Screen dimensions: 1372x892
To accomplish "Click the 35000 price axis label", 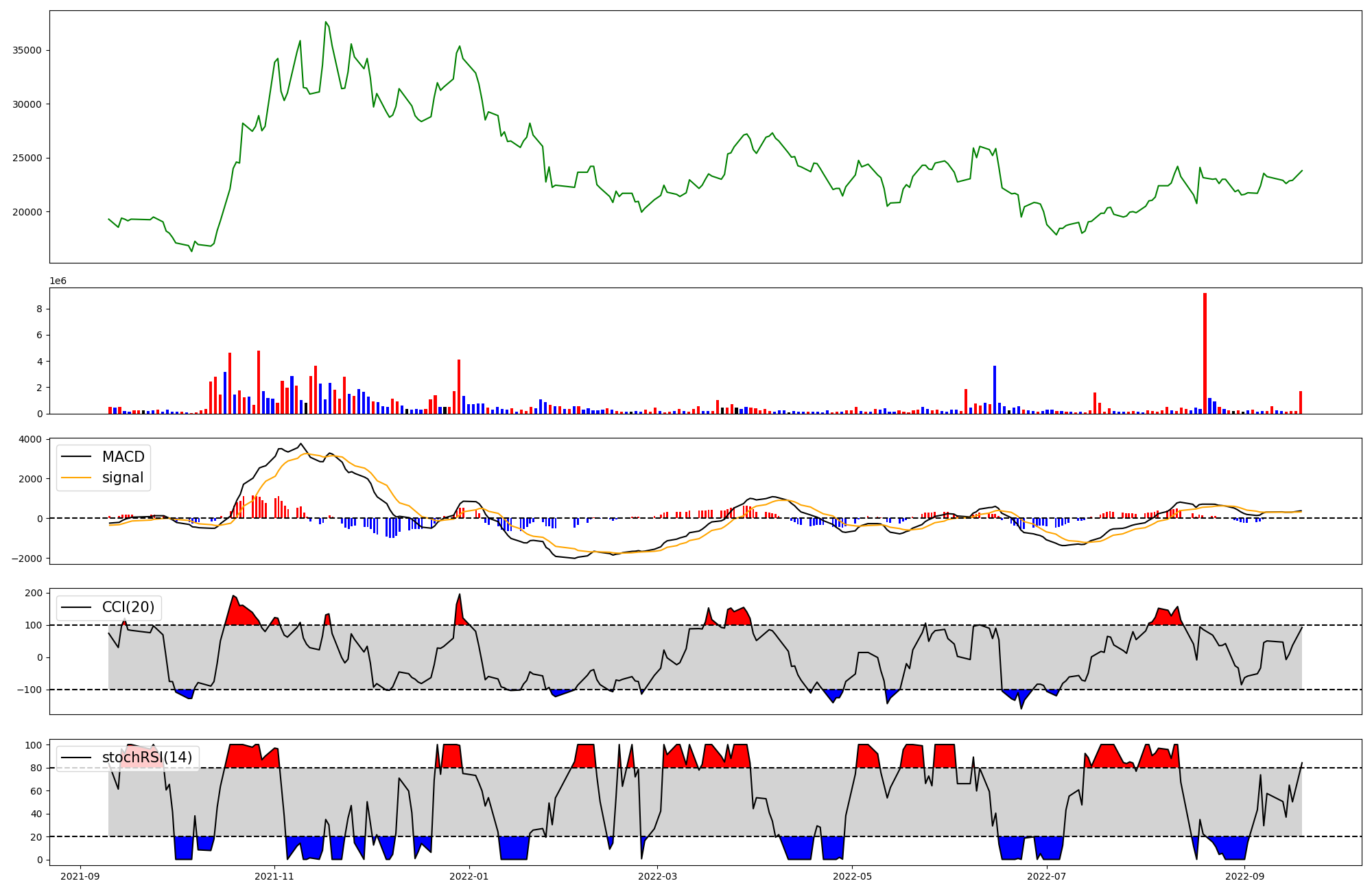I will tap(27, 50).
